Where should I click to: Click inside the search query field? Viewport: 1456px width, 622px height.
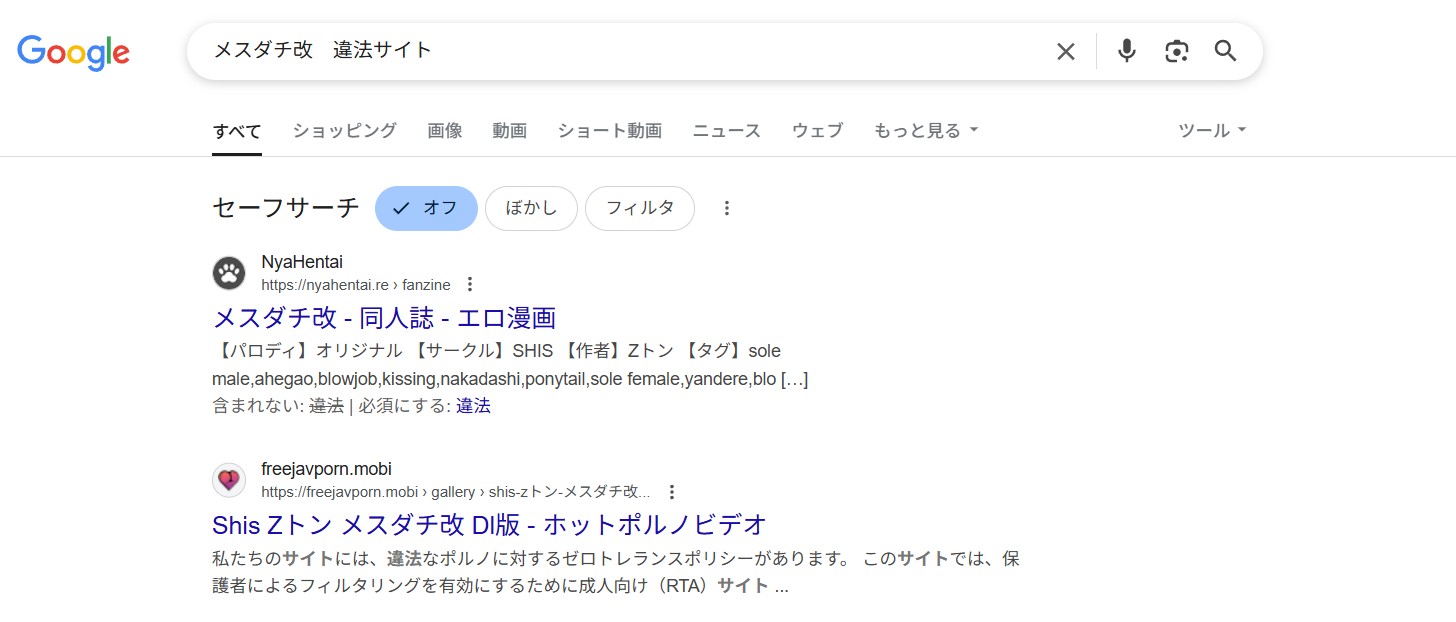[600, 50]
